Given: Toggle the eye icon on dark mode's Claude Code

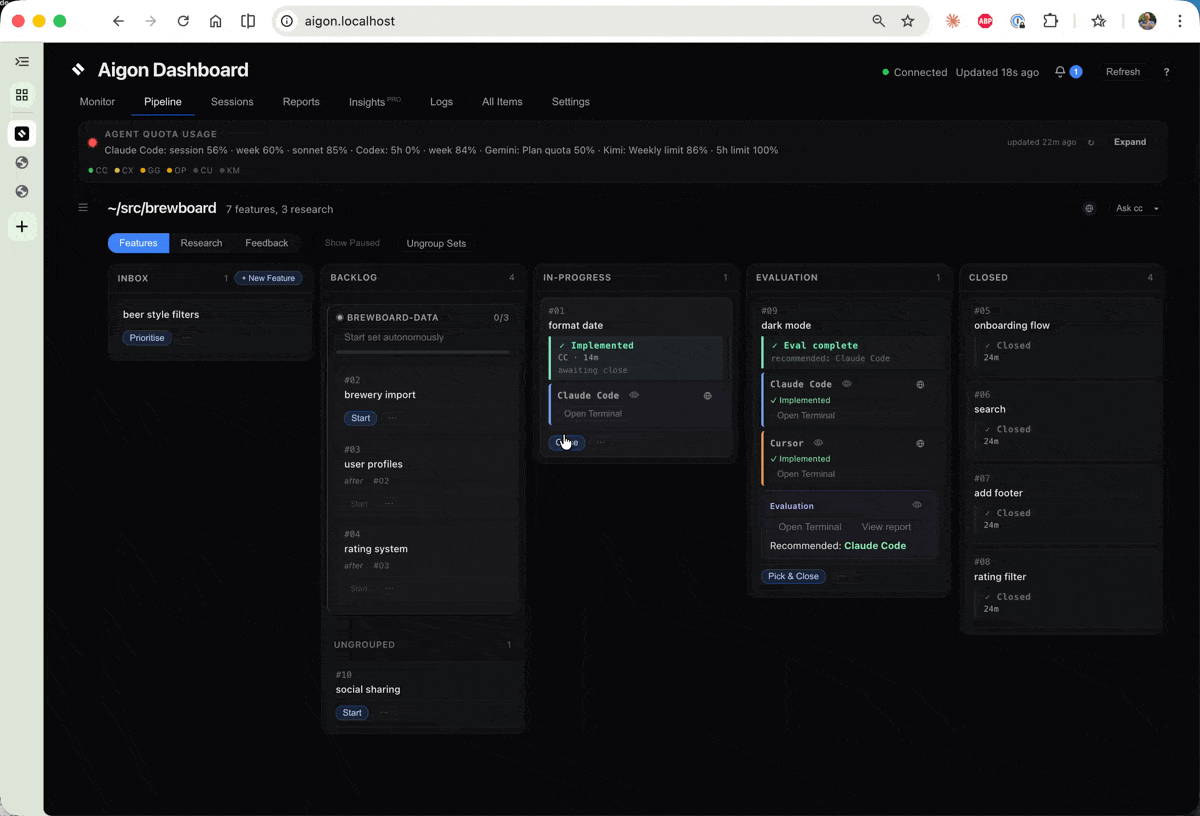Looking at the screenshot, I should point(847,384).
